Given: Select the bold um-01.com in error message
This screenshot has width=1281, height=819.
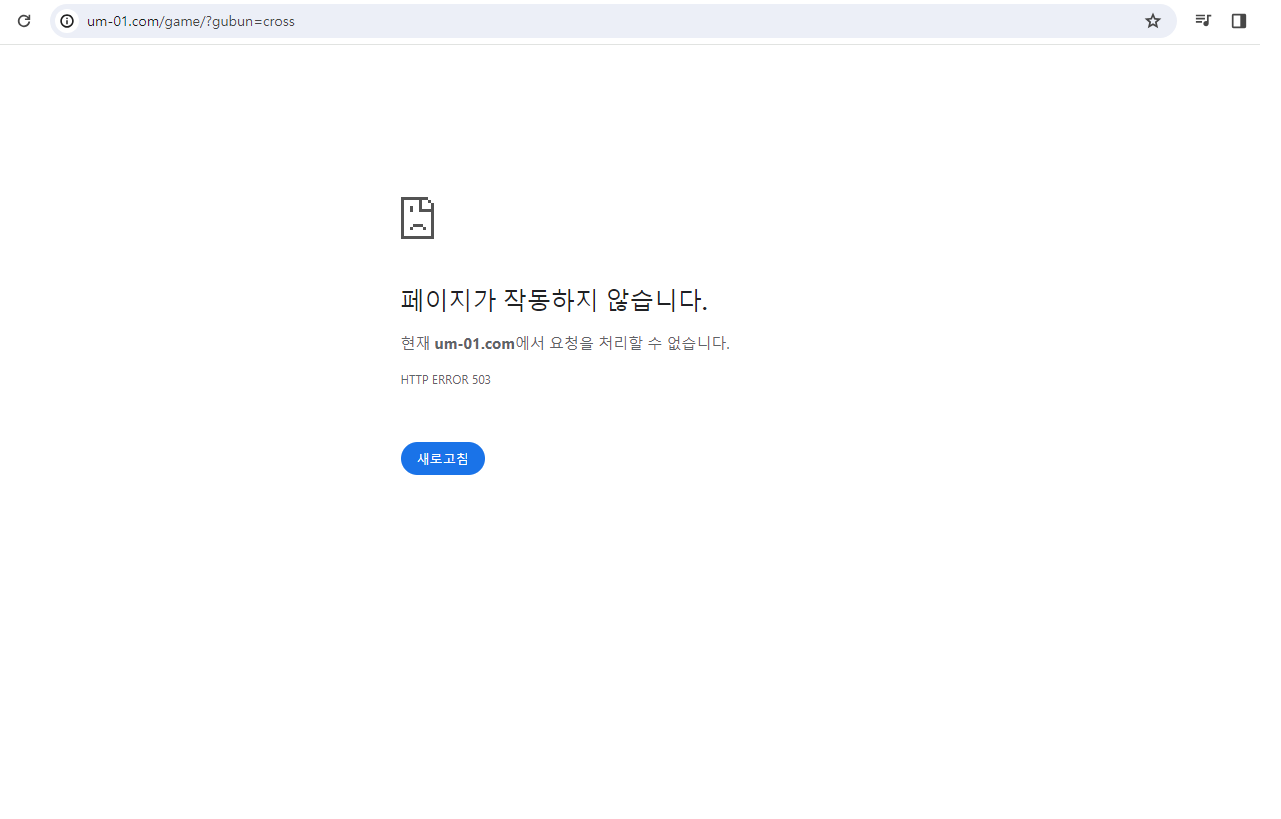Looking at the screenshot, I should tap(474, 343).
